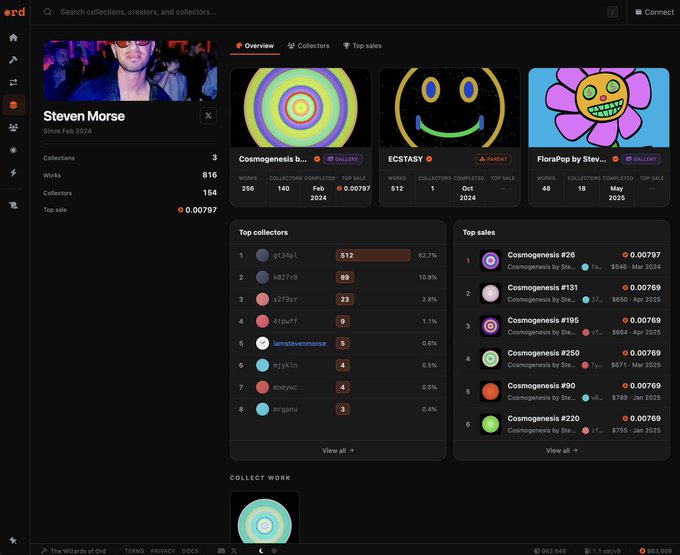Open the iamstevenmorse collector link
680x555 pixels.
(300, 343)
